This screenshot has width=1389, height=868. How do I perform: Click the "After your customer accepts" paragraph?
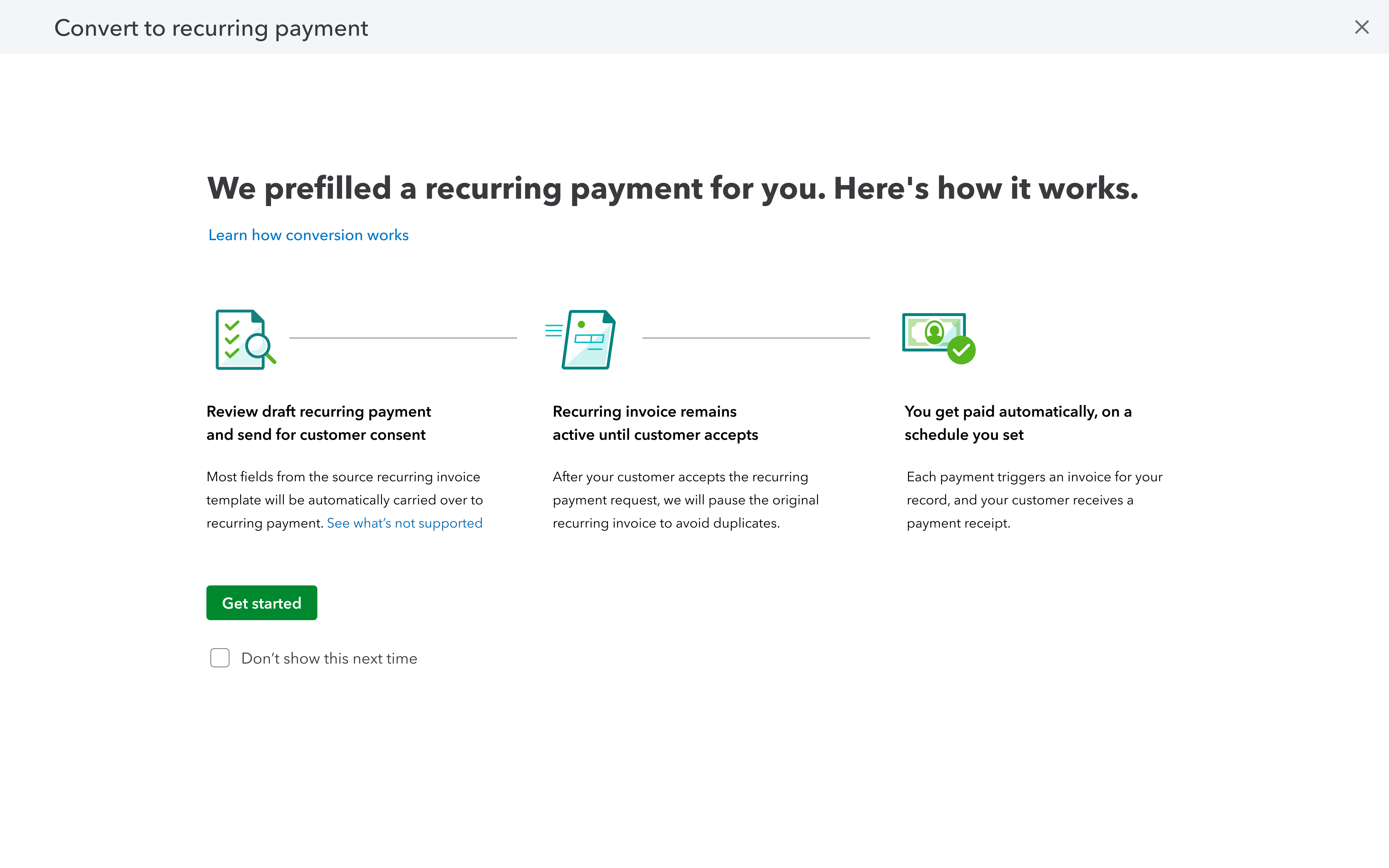685,500
